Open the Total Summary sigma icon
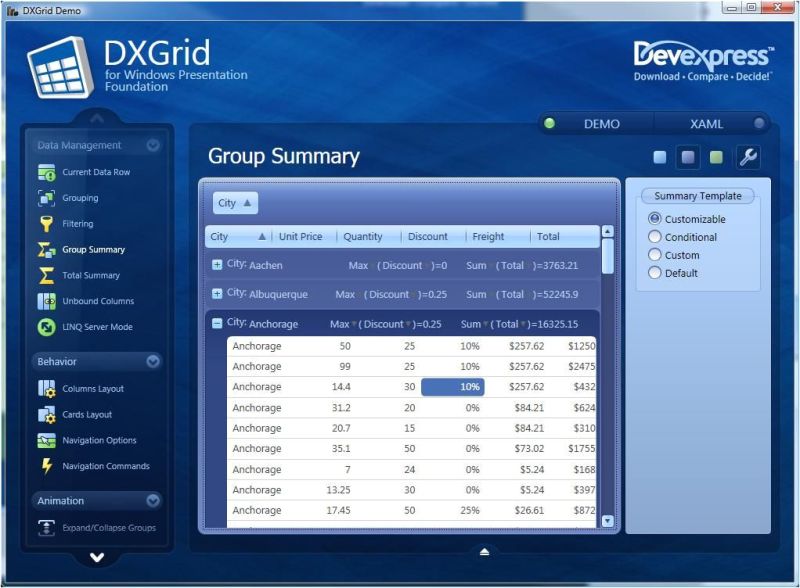This screenshot has height=588, width=800. pos(46,275)
